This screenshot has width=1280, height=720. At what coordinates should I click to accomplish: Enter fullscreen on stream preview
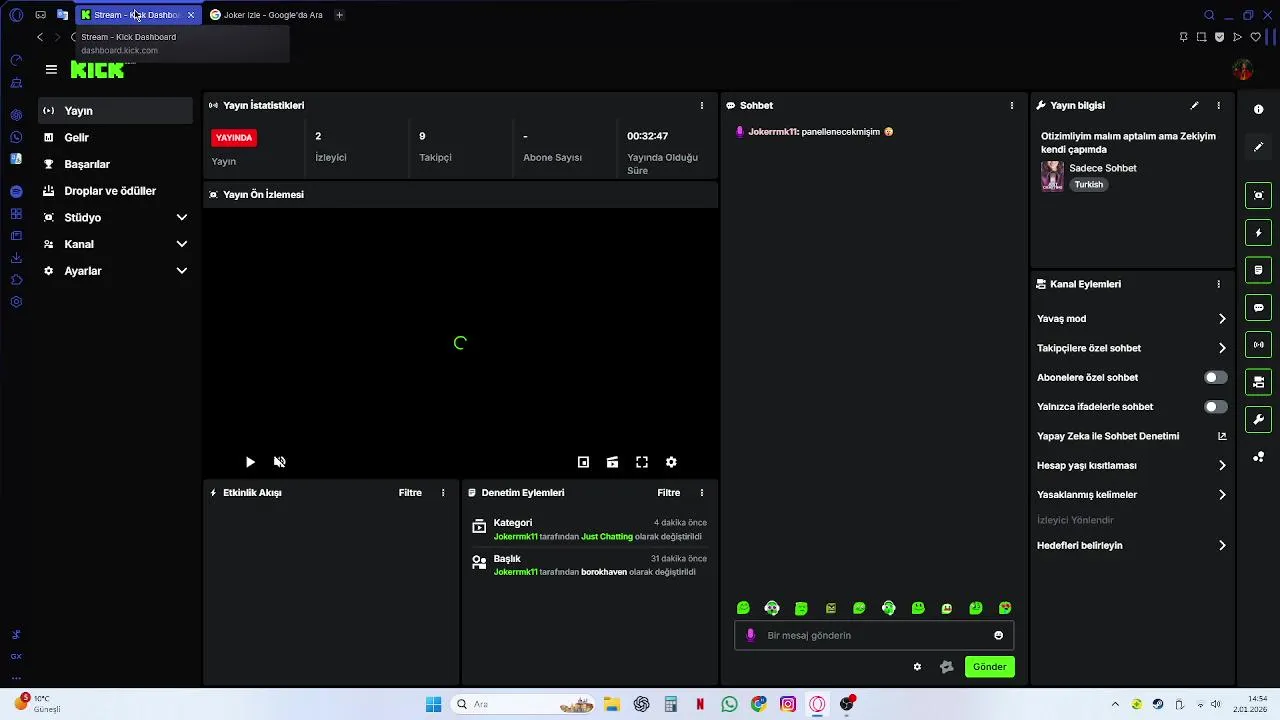[642, 462]
